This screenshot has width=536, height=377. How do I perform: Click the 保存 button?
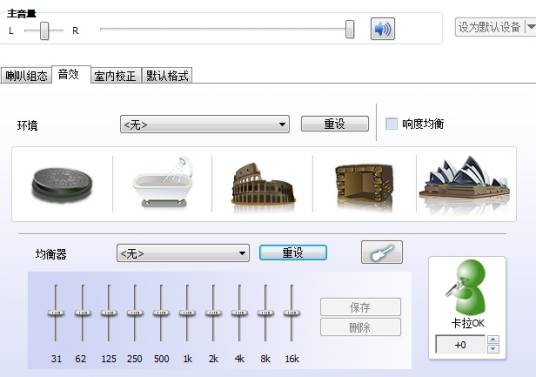point(360,307)
